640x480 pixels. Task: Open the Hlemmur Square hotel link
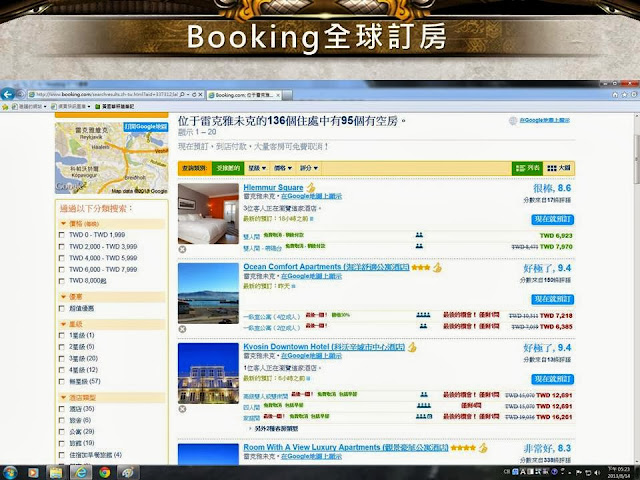click(273, 187)
